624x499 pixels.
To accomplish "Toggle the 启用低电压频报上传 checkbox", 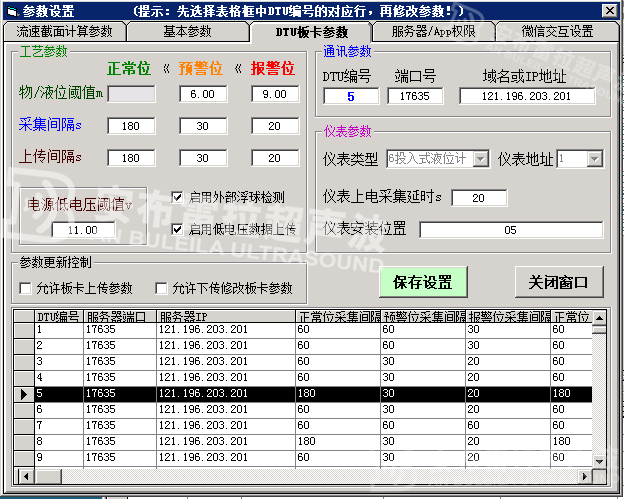I will tap(178, 229).
